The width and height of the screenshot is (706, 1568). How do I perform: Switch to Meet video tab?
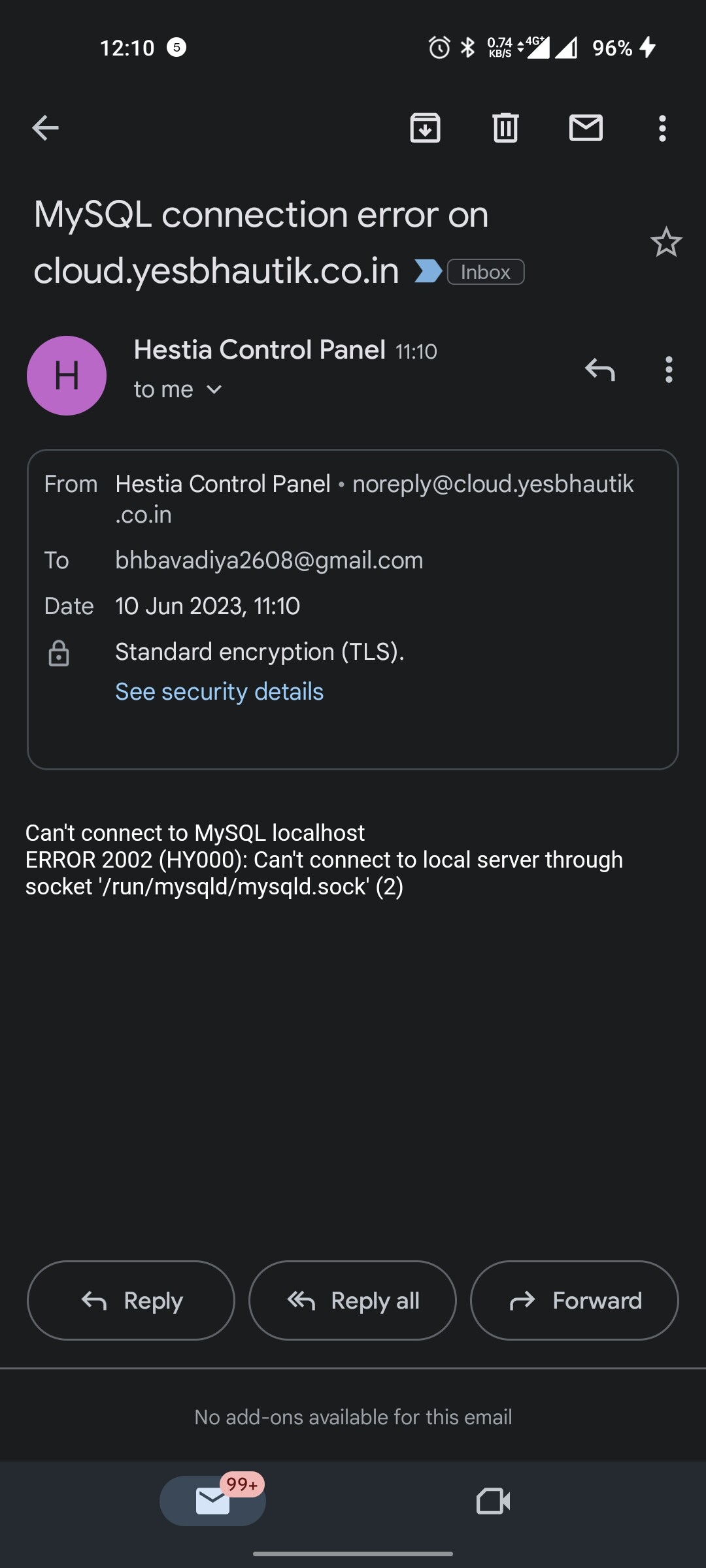coord(494,1501)
